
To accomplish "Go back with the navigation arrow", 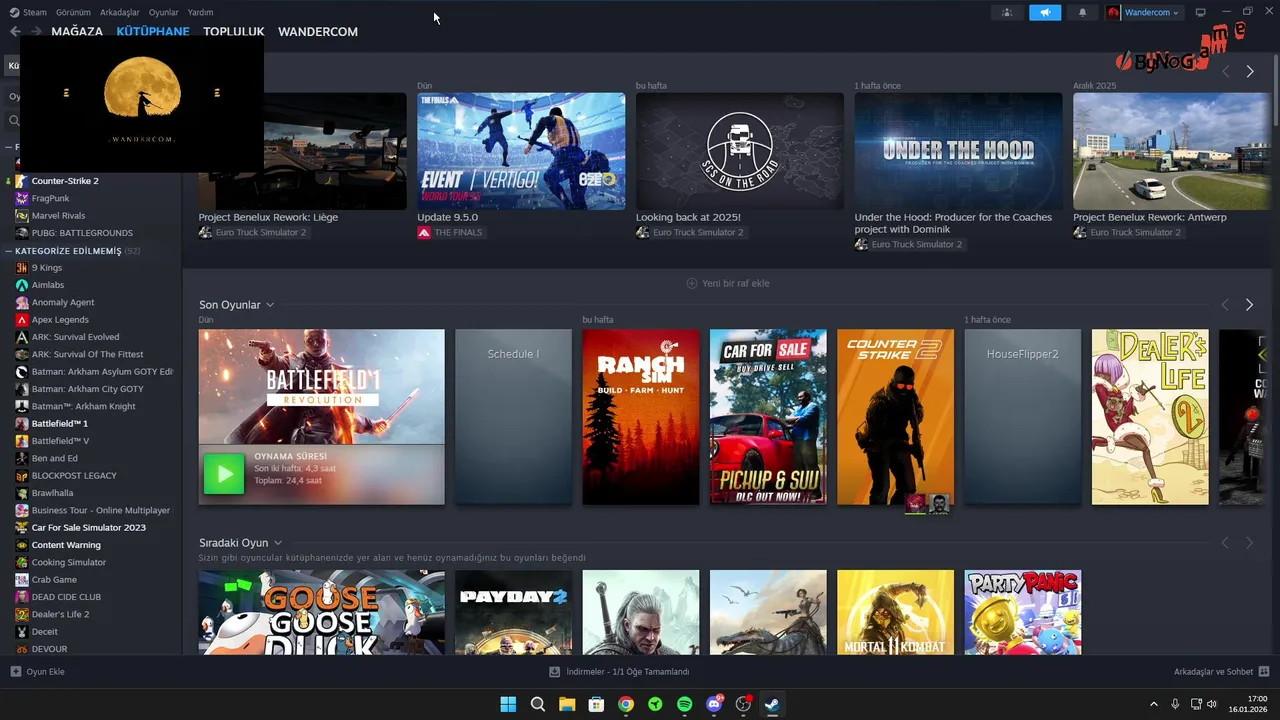I will click(14, 31).
